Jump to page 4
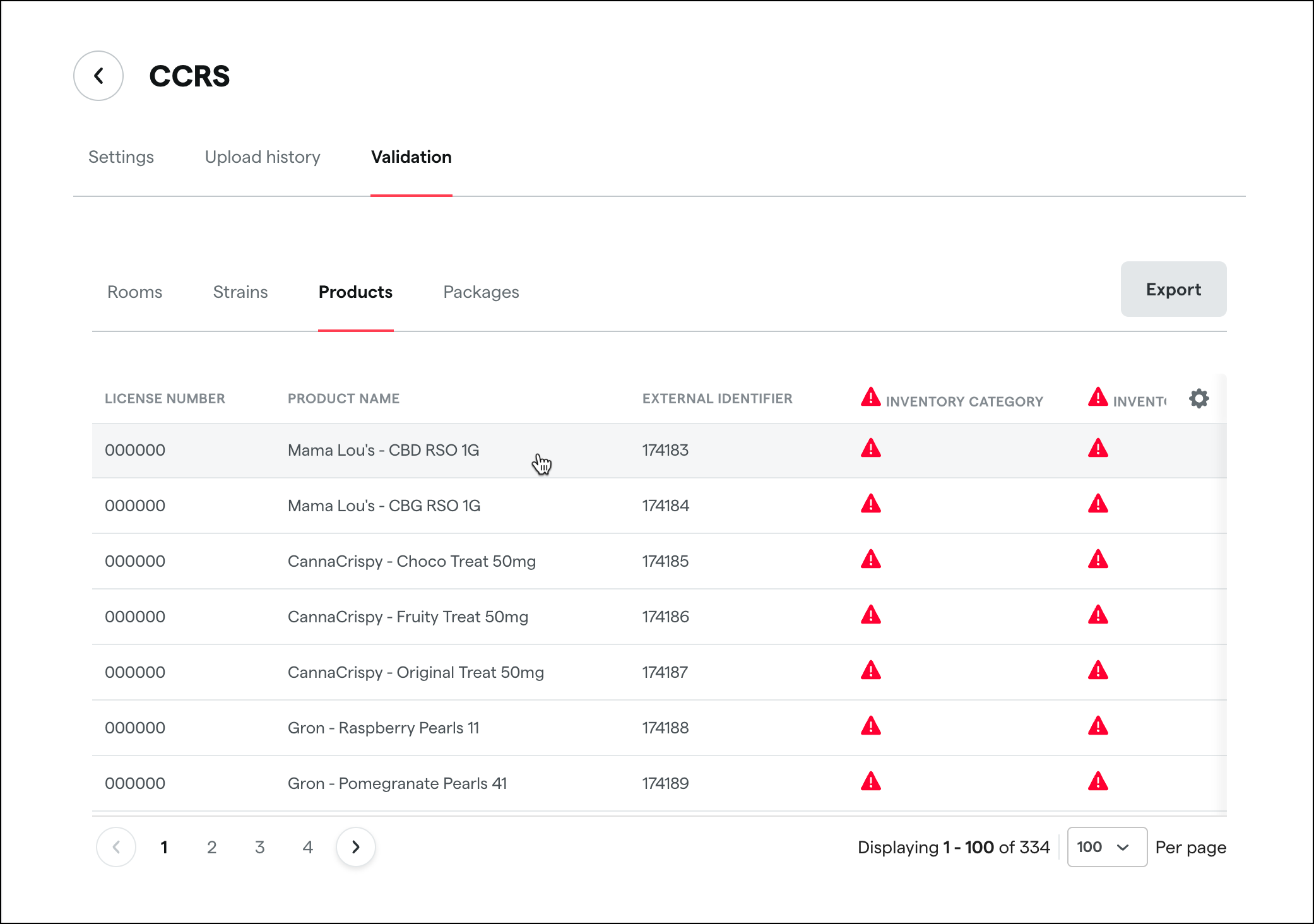 [308, 847]
